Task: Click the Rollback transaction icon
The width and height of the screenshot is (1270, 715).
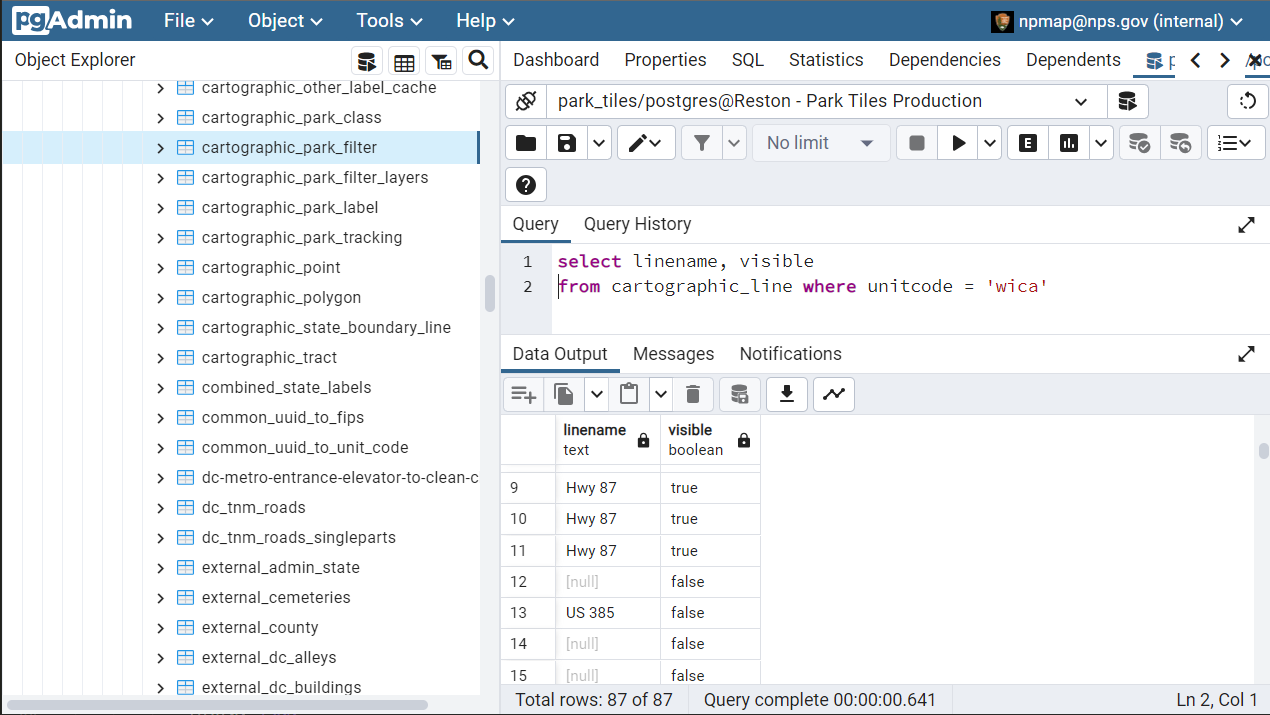Action: pyautogui.click(x=1181, y=143)
